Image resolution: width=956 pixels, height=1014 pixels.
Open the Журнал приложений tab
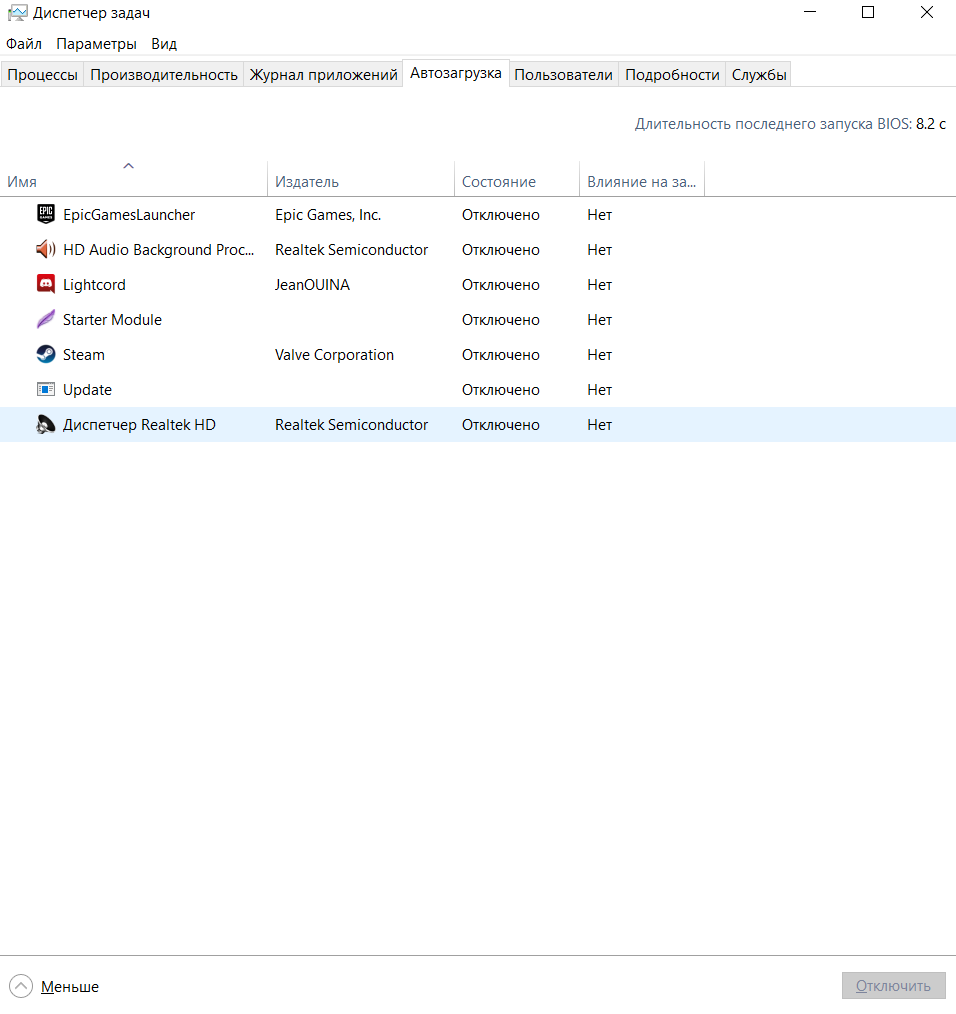coord(323,74)
